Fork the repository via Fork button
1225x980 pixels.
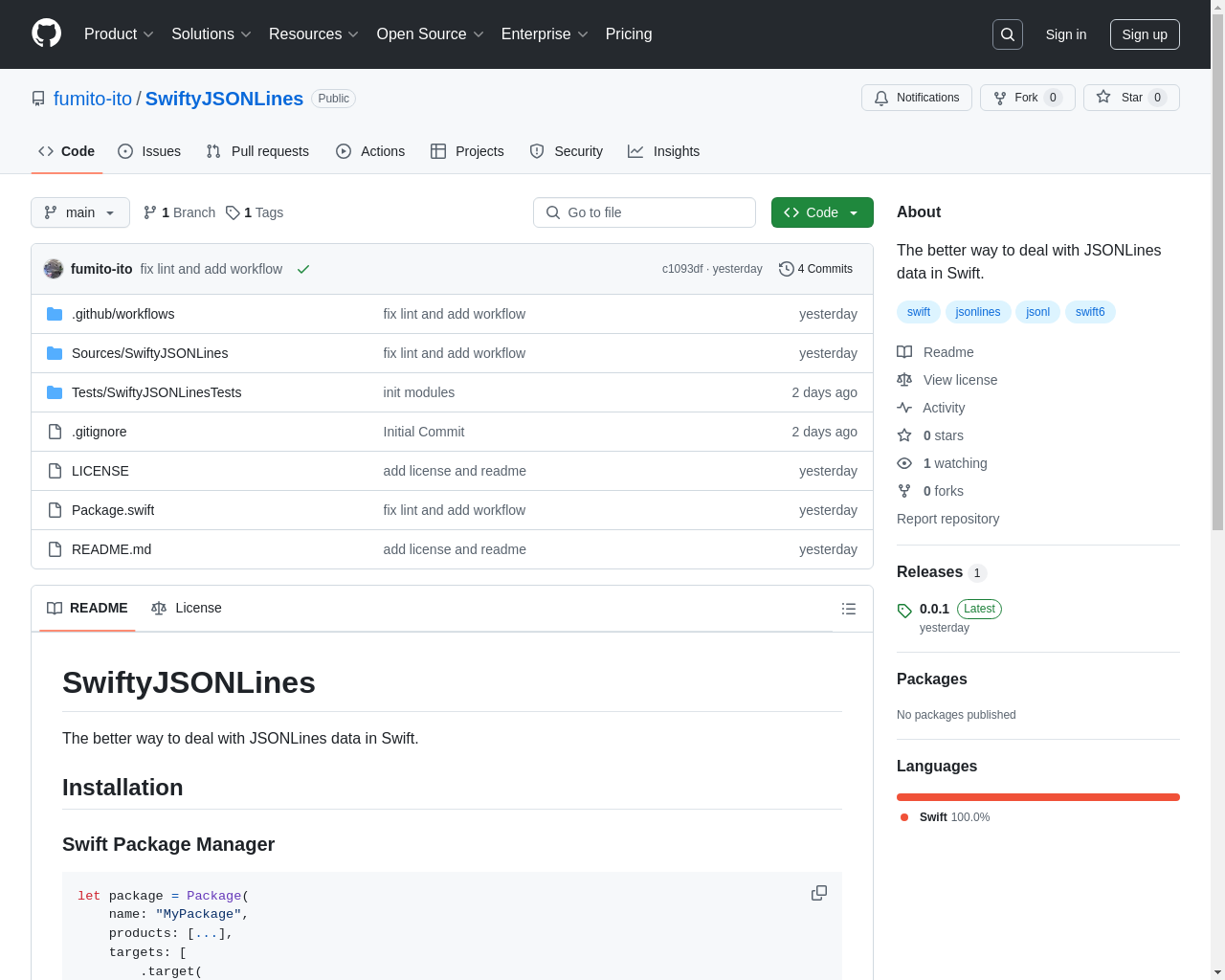tap(1027, 98)
